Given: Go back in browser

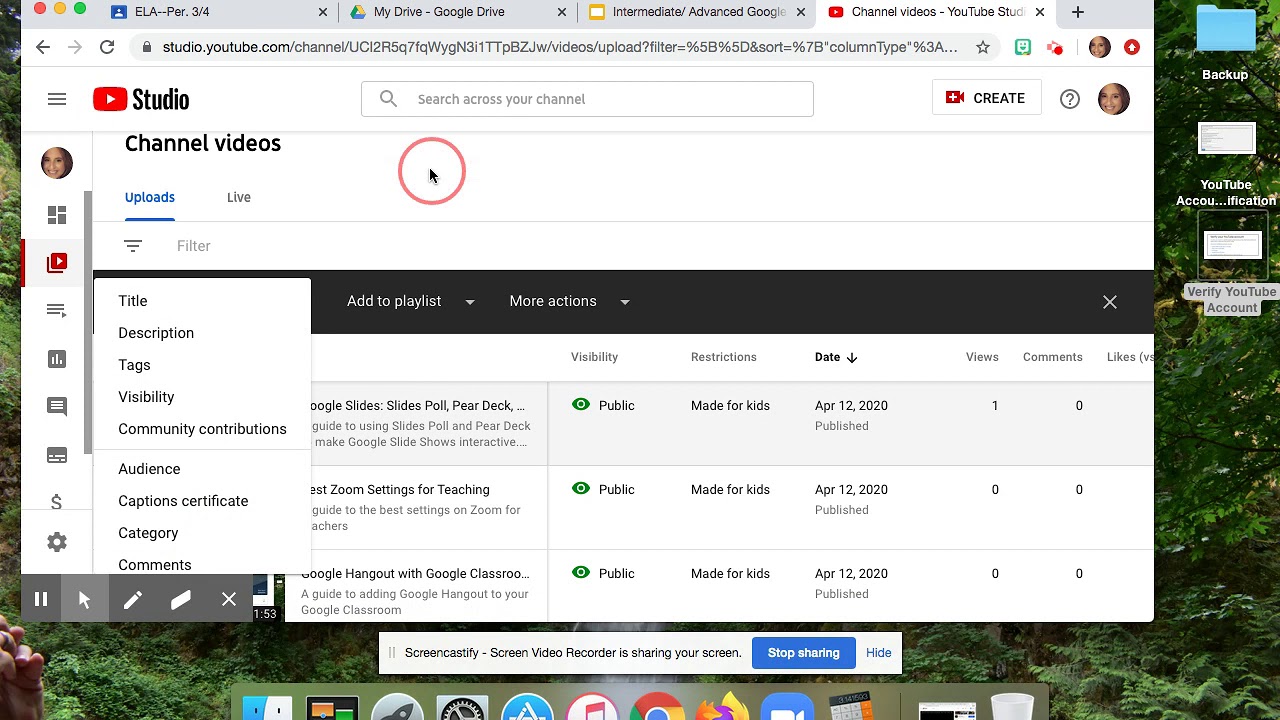Looking at the screenshot, I should pos(43,47).
